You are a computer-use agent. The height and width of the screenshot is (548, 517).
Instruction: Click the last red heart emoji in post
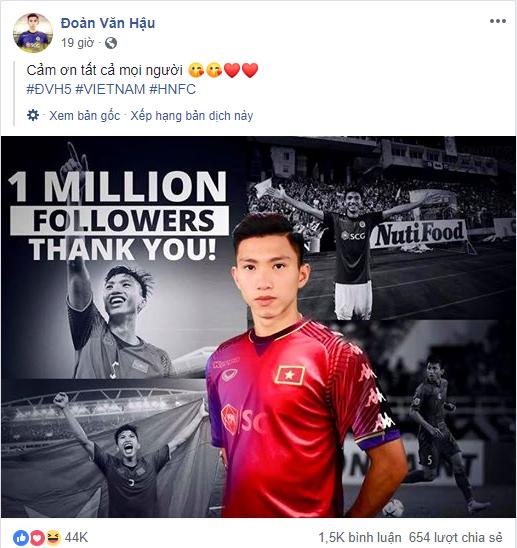pyautogui.click(x=250, y=70)
